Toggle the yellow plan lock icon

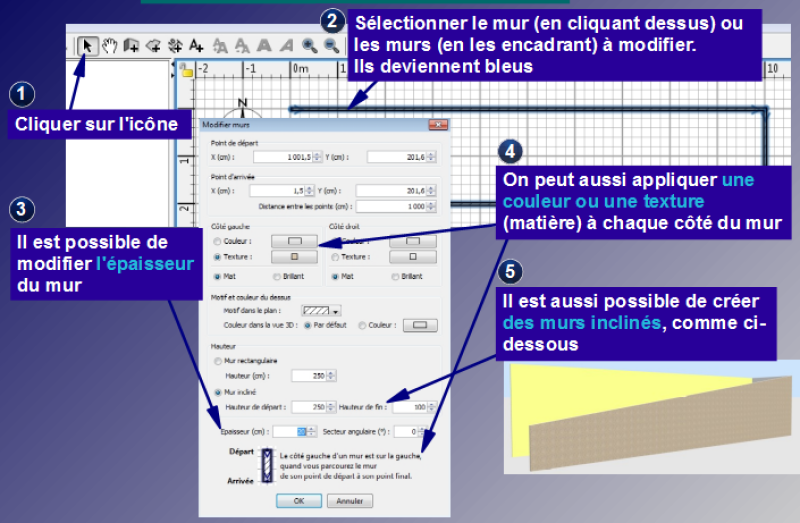pyautogui.click(x=186, y=71)
